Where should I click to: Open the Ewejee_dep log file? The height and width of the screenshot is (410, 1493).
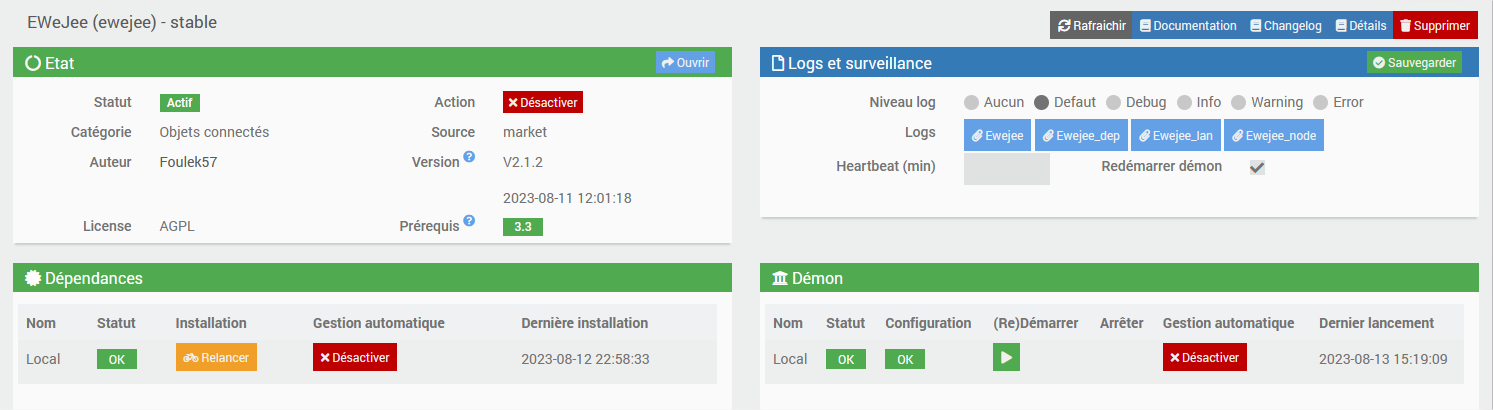click(1080, 136)
